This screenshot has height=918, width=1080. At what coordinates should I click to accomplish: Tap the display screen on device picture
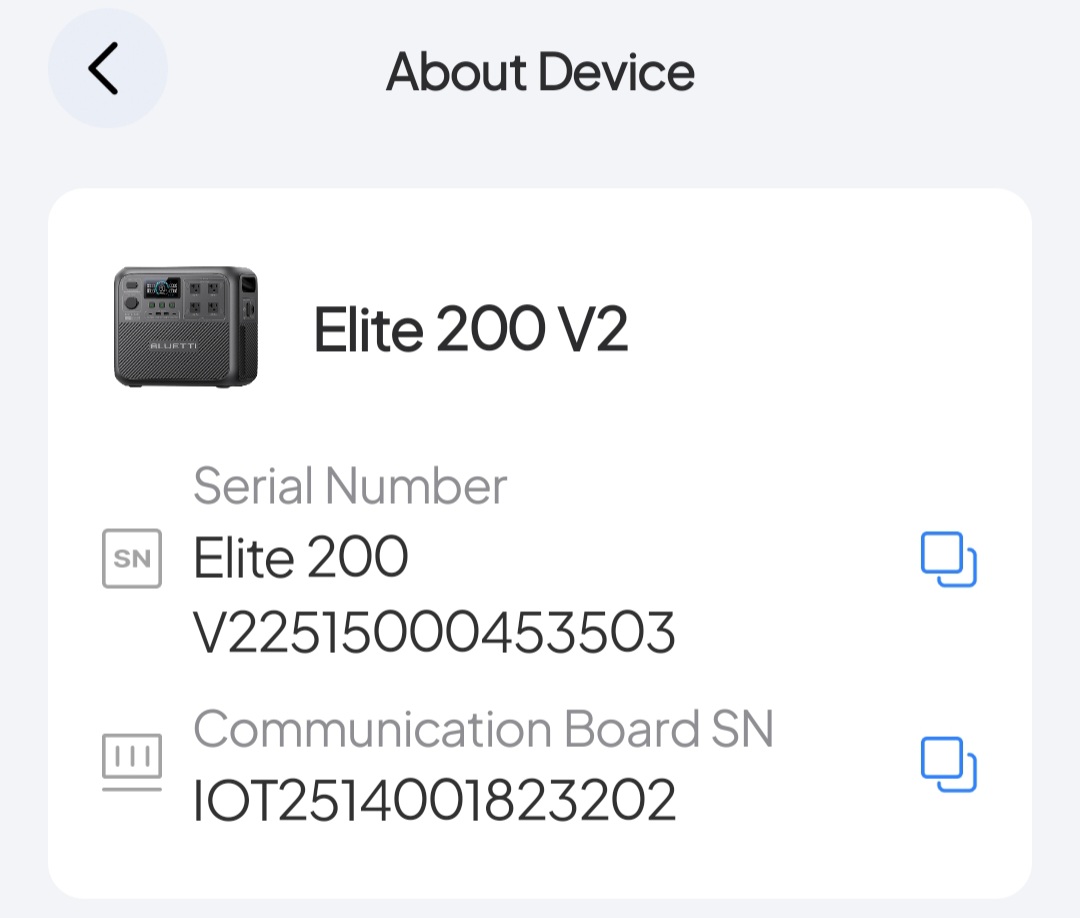(161, 288)
